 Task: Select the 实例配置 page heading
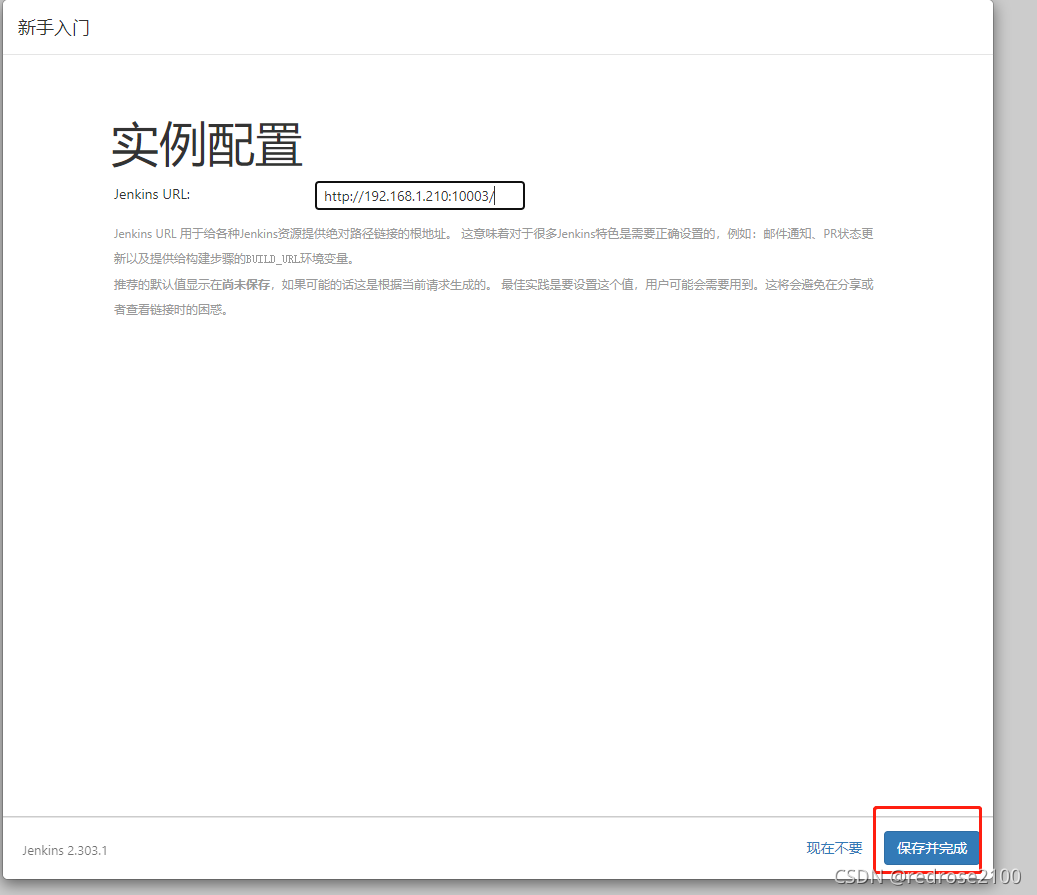(x=205, y=143)
